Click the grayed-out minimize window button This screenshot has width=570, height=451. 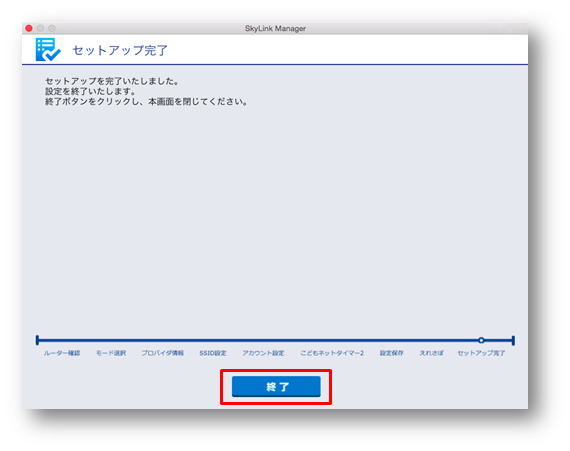[x=40, y=28]
